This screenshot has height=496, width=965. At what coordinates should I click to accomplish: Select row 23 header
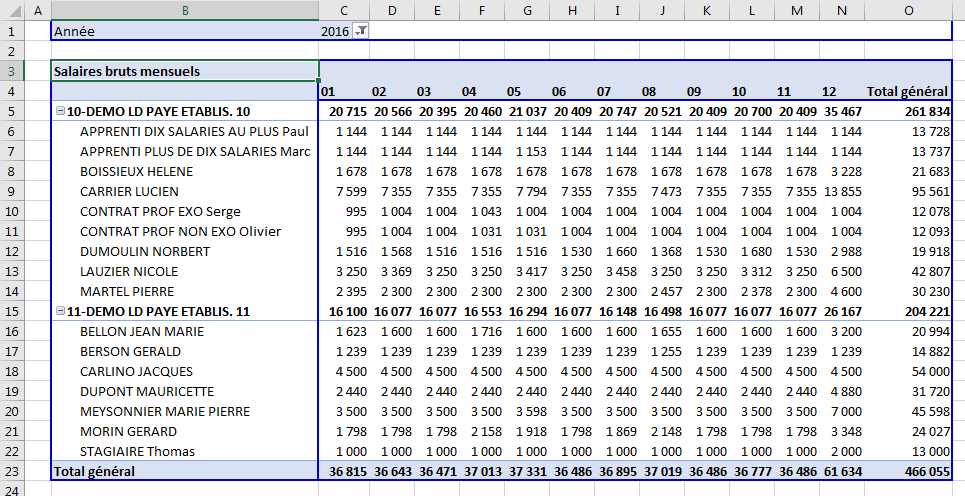pos(12,471)
